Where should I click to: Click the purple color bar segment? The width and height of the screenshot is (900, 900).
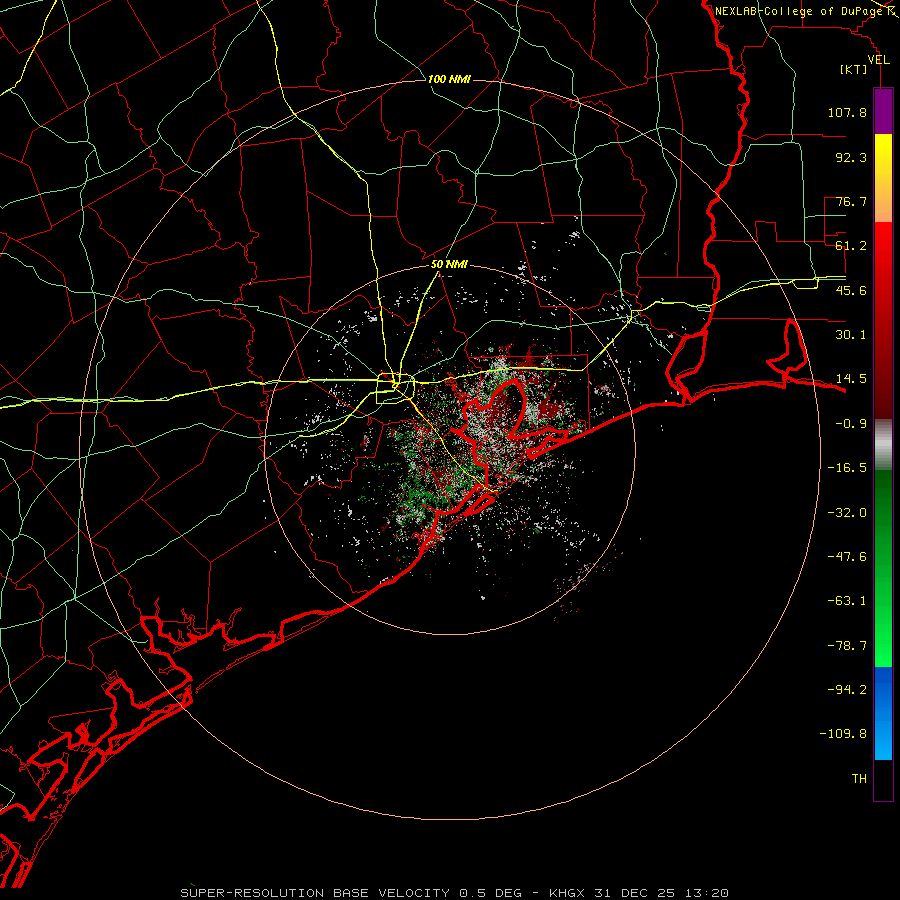(x=883, y=111)
